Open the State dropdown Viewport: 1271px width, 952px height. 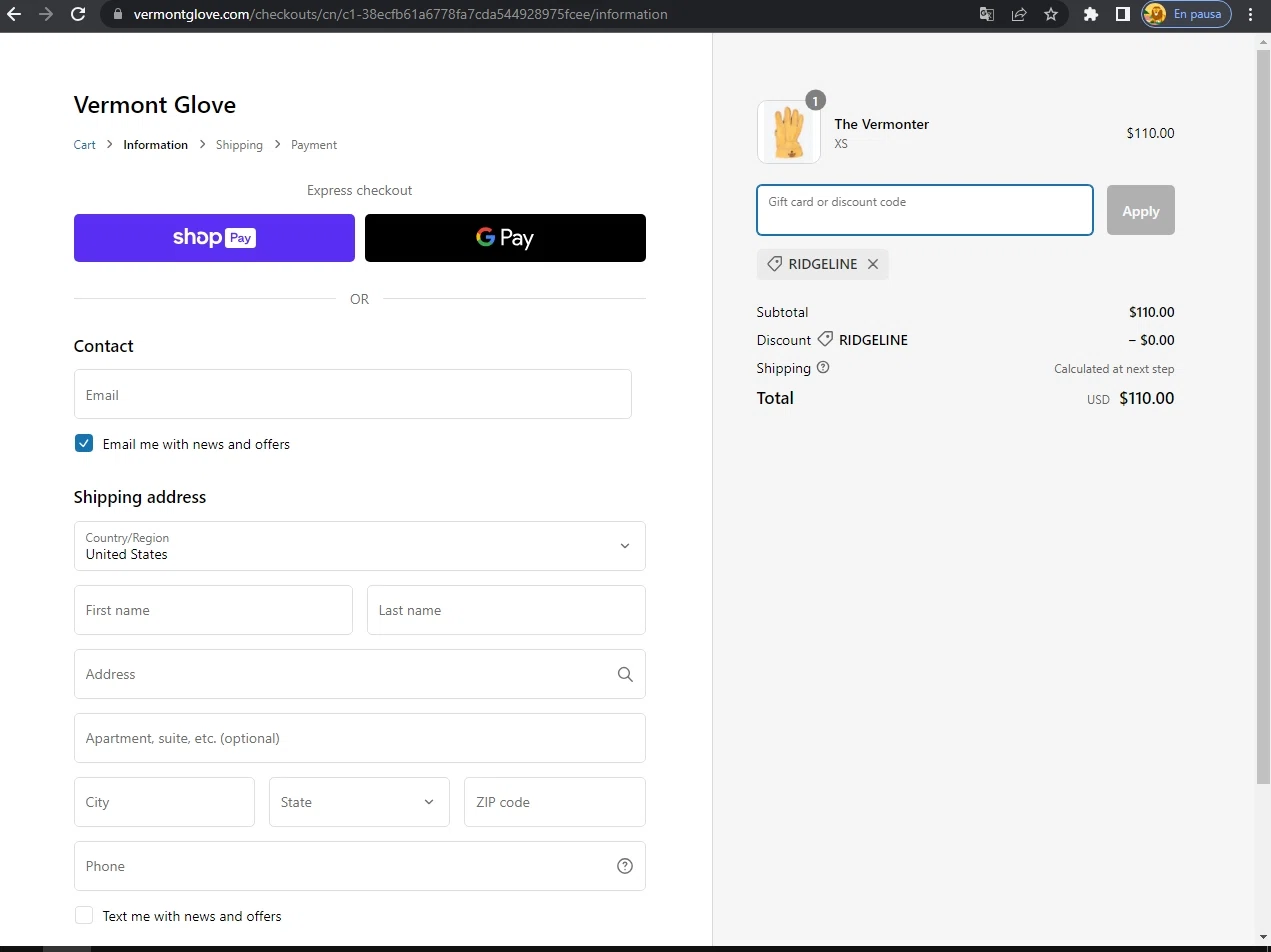click(x=359, y=802)
